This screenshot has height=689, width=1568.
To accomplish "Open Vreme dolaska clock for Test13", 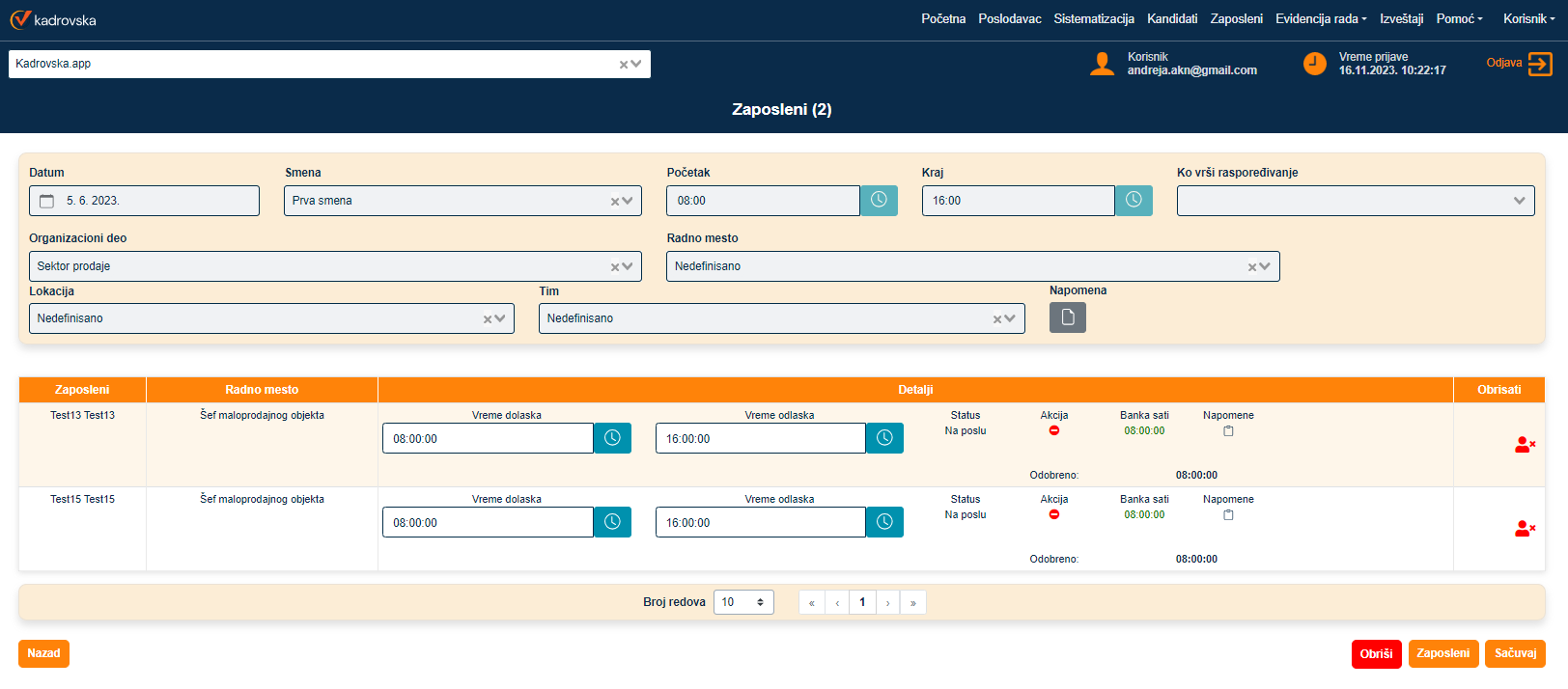I will (x=612, y=438).
